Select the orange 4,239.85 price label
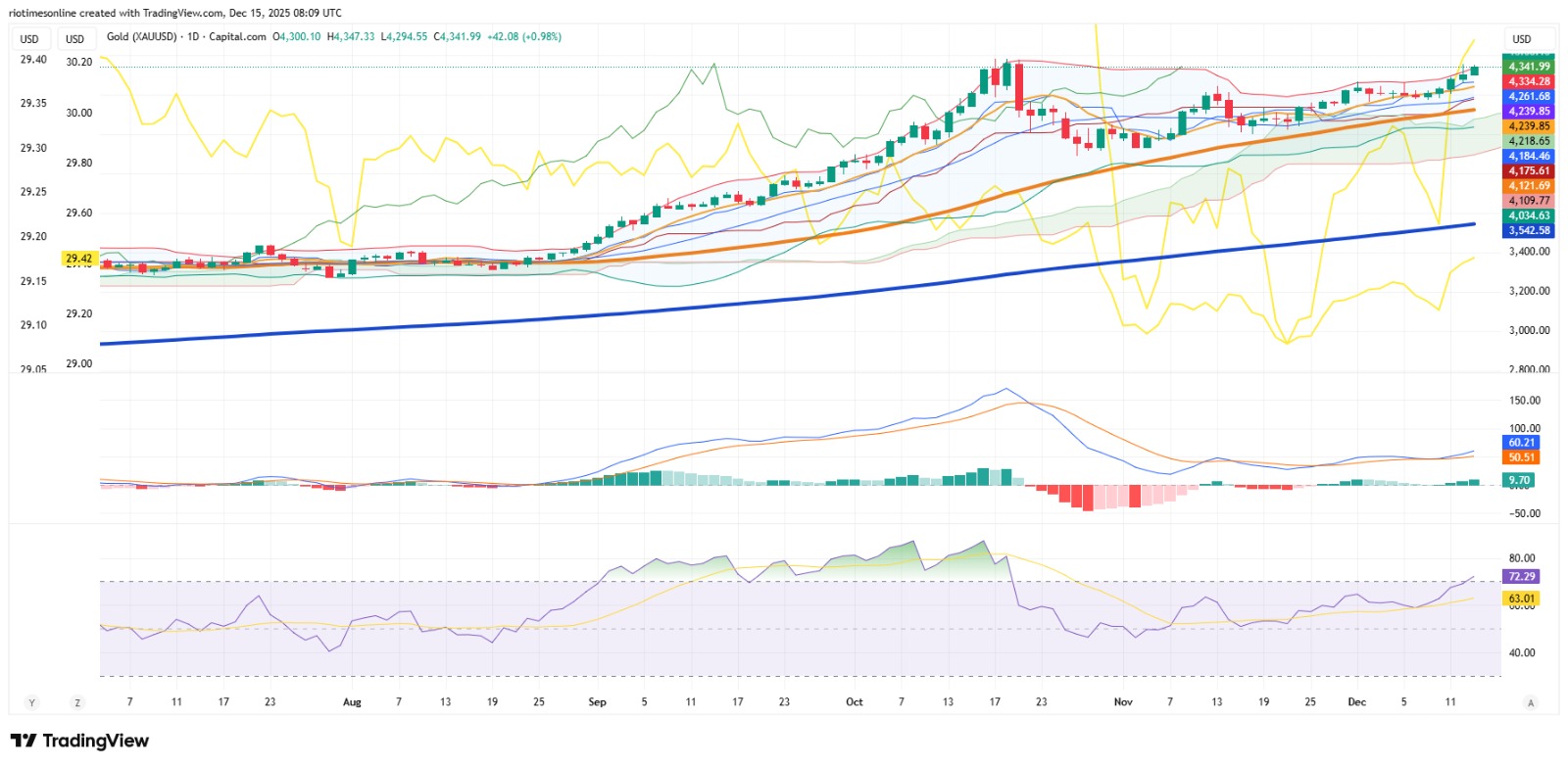This screenshot has width=1568, height=767. [1529, 126]
